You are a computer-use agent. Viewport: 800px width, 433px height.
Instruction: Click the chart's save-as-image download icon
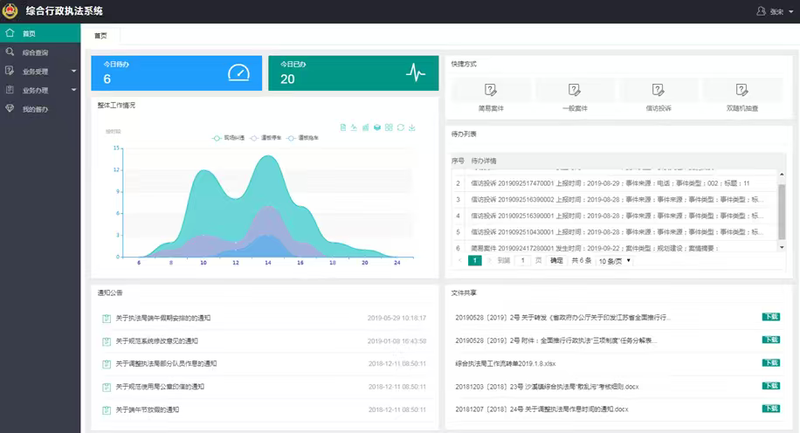(x=412, y=127)
